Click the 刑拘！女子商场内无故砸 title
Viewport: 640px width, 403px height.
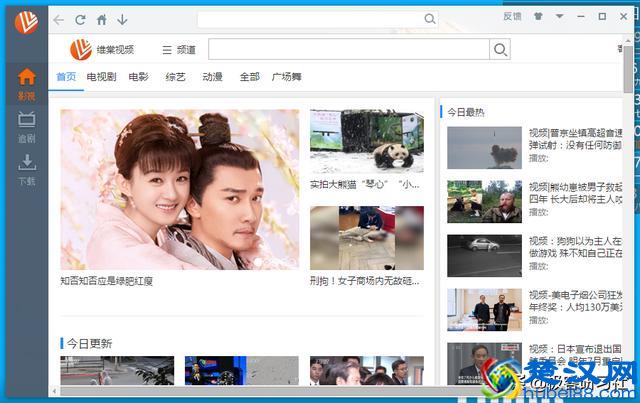pyautogui.click(x=364, y=281)
